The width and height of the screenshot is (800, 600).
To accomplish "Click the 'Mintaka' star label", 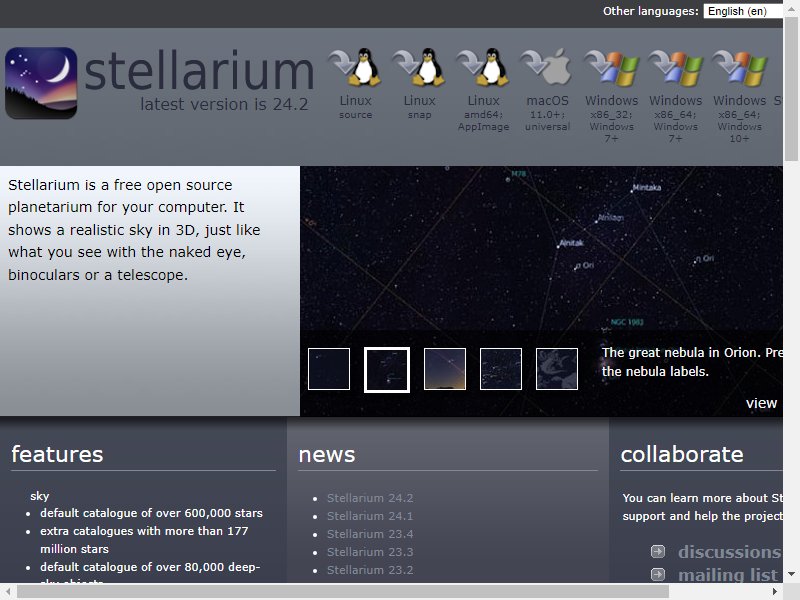I will (646, 188).
